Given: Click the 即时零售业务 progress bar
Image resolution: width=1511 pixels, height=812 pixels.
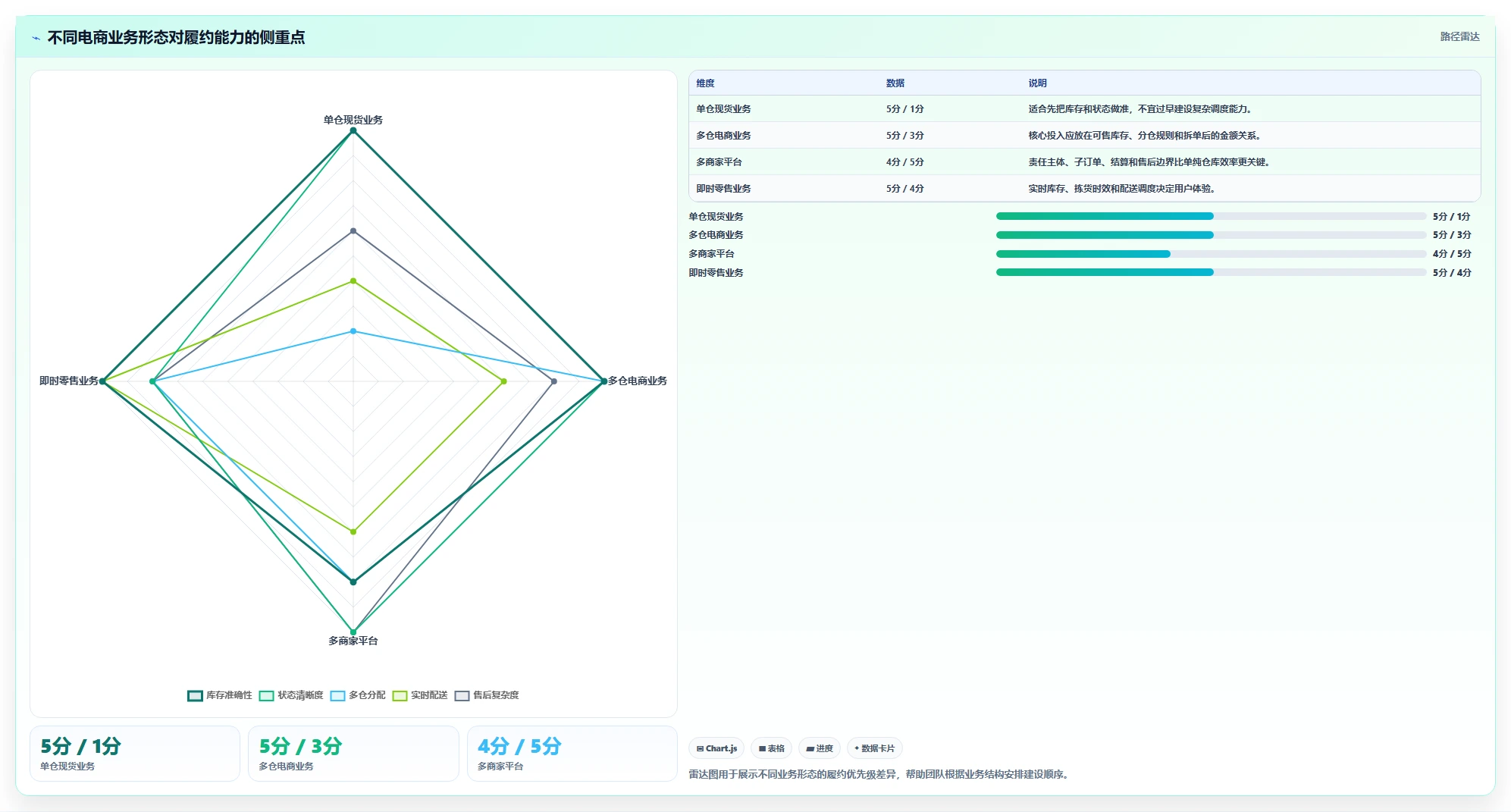Looking at the screenshot, I should click(x=1211, y=272).
